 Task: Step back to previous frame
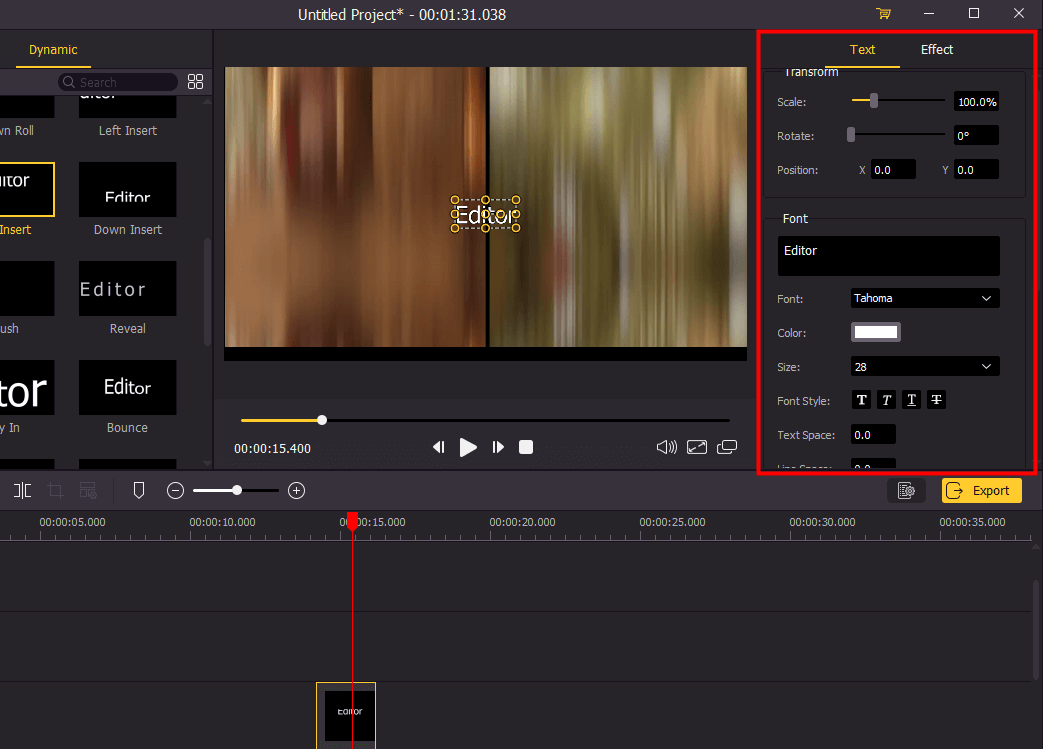click(438, 447)
